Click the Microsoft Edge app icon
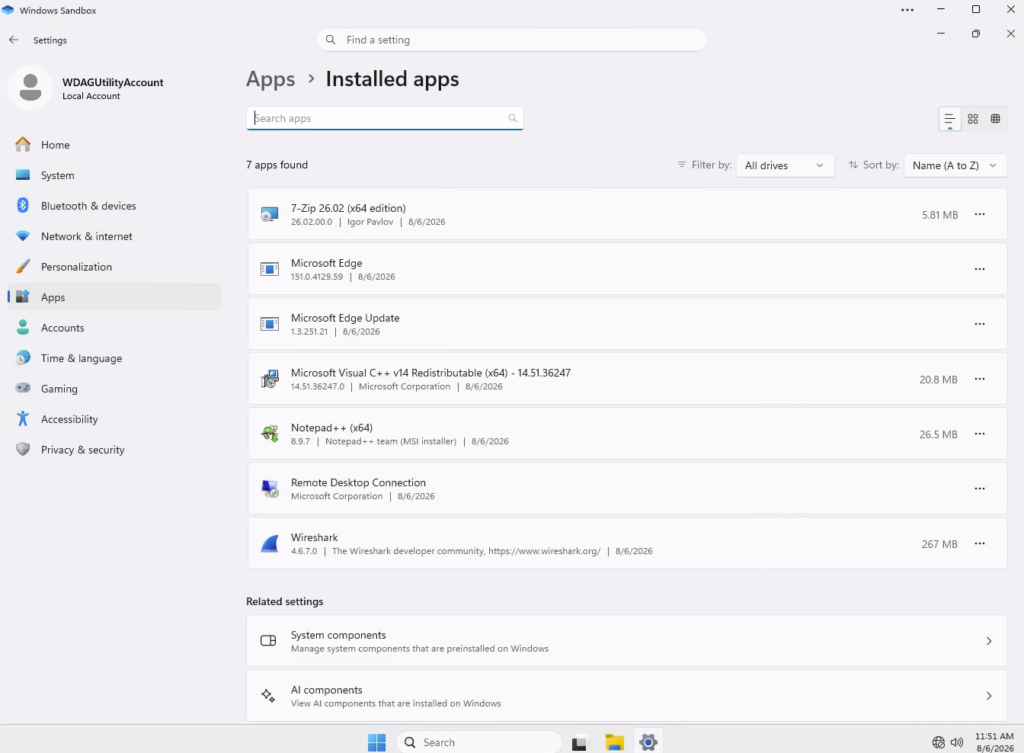This screenshot has width=1024, height=753. tap(269, 269)
